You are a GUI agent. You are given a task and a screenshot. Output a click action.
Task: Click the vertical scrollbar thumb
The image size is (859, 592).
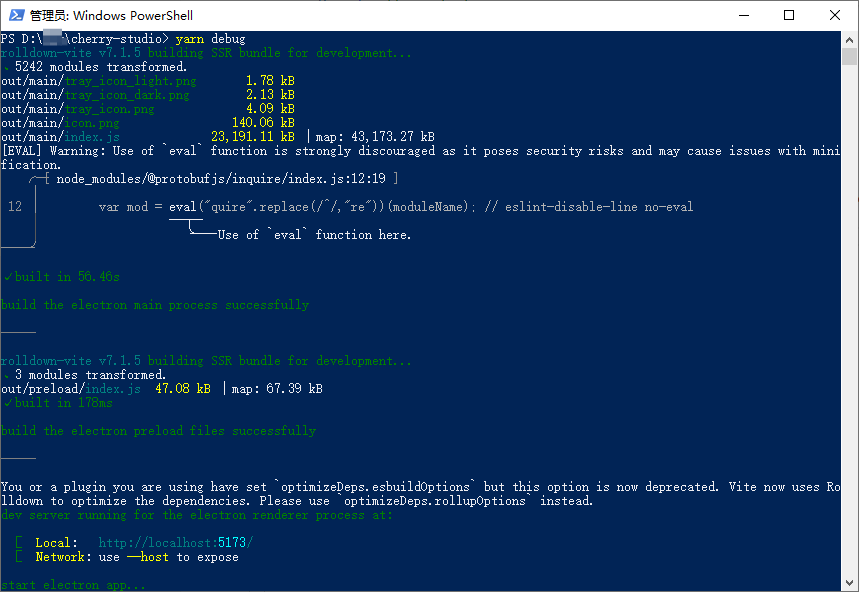coord(849,56)
